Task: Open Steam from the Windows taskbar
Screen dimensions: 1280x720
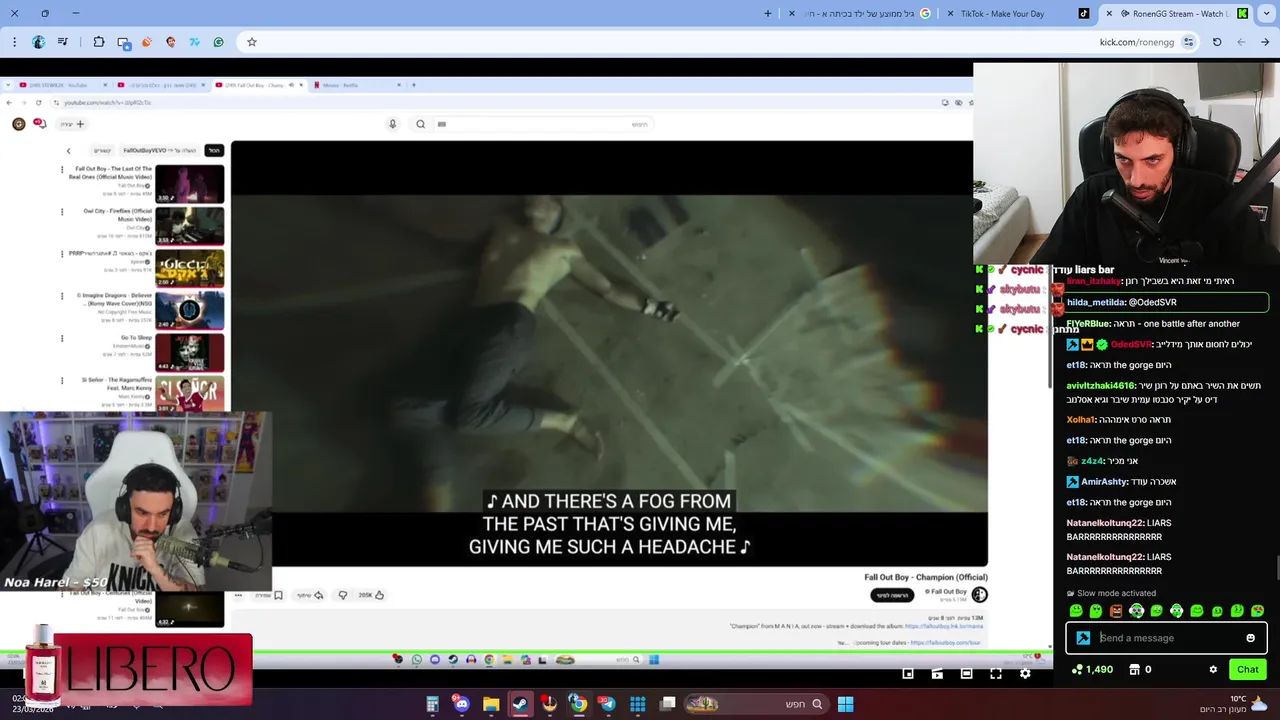Action: pos(520,704)
